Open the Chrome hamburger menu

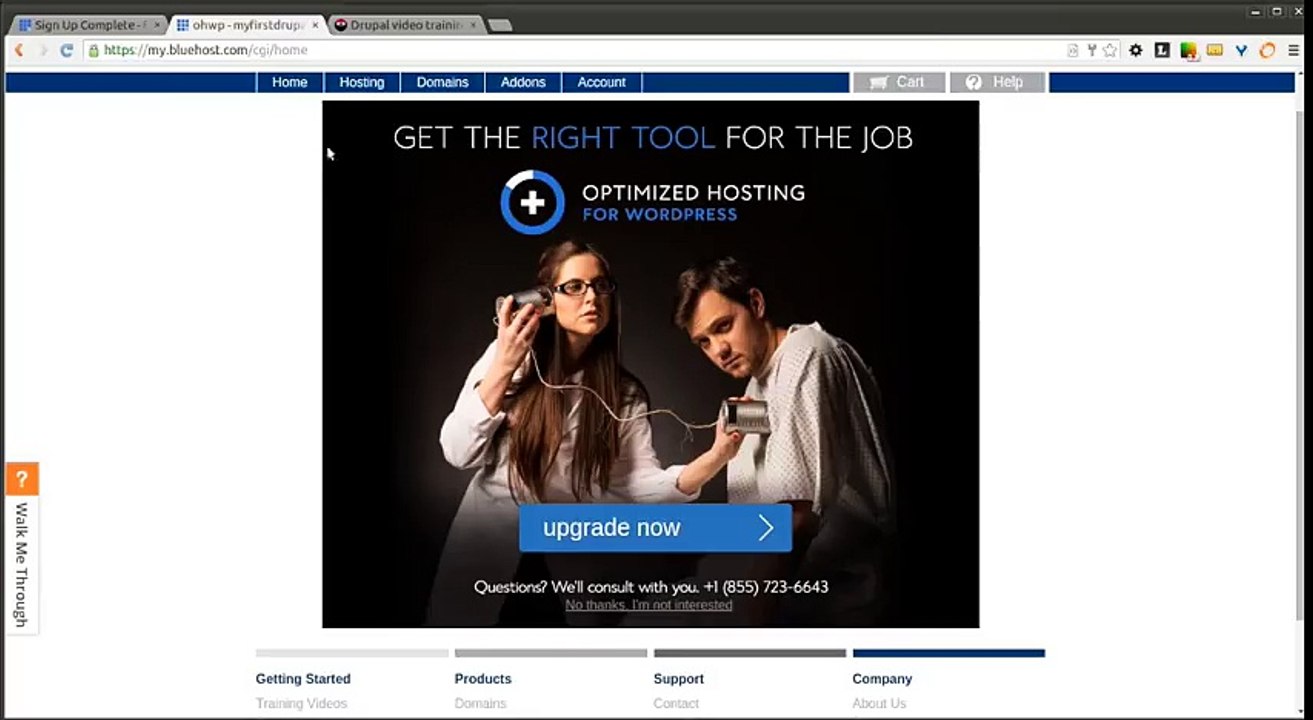[x=1294, y=50]
